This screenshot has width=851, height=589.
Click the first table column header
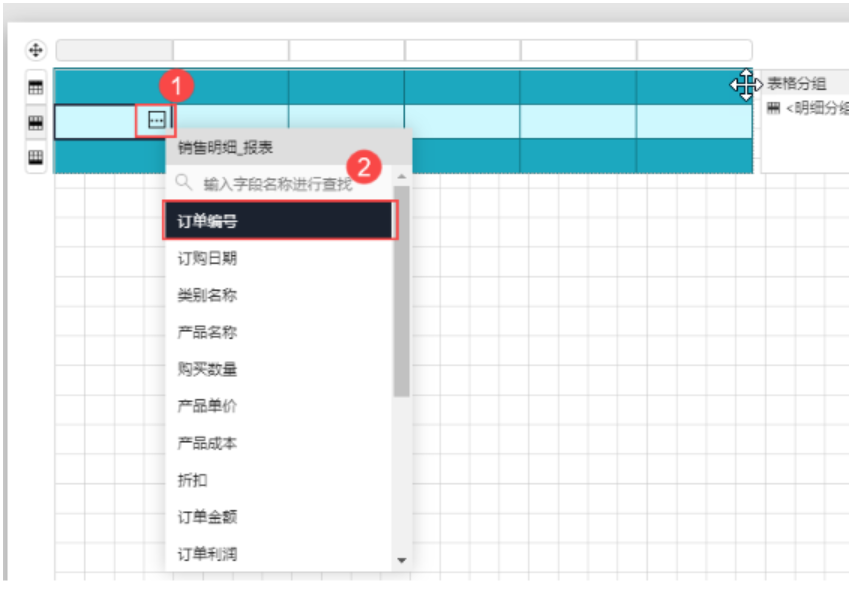pyautogui.click(x=114, y=50)
